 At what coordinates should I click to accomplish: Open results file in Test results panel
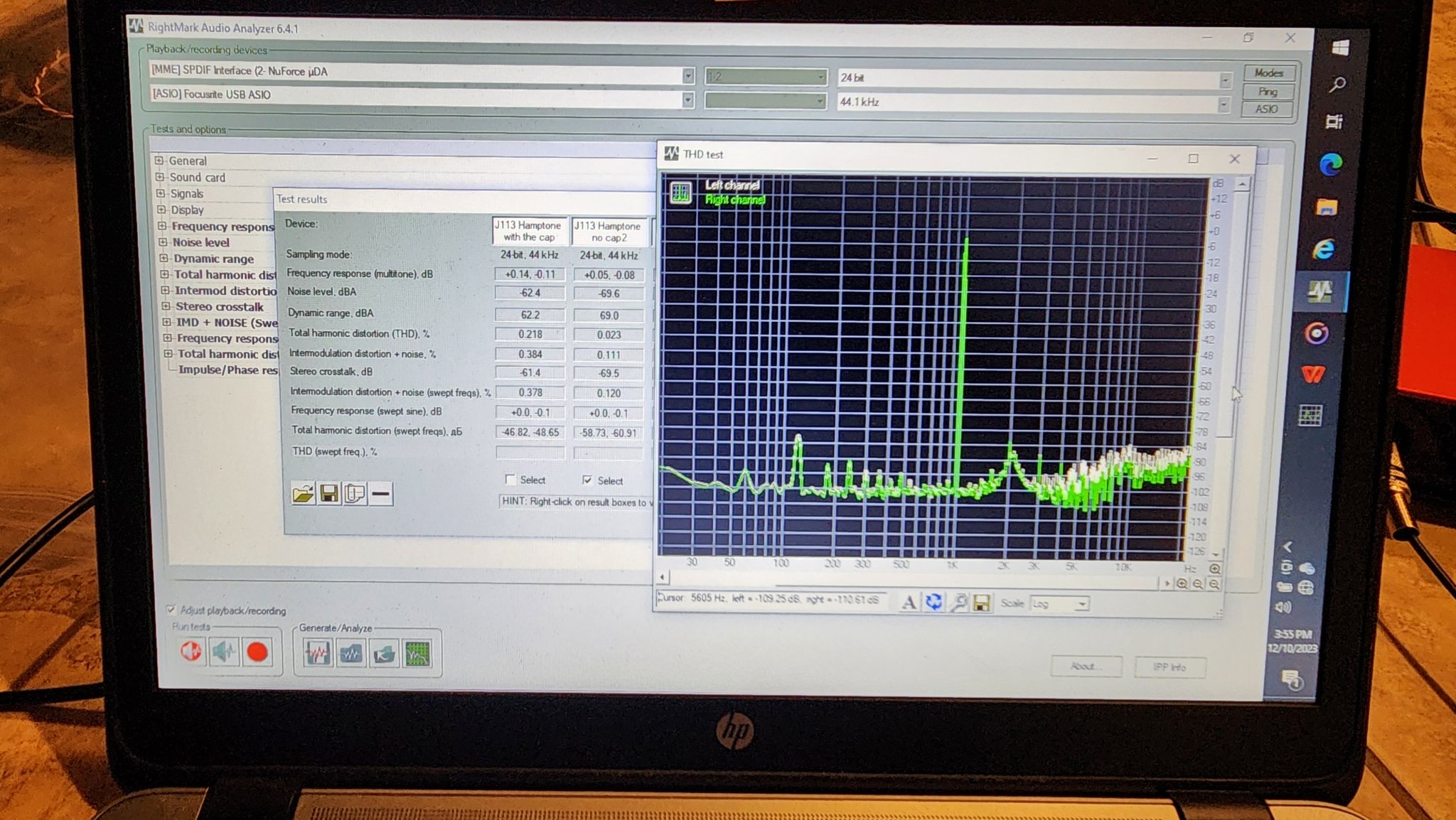pyautogui.click(x=303, y=493)
